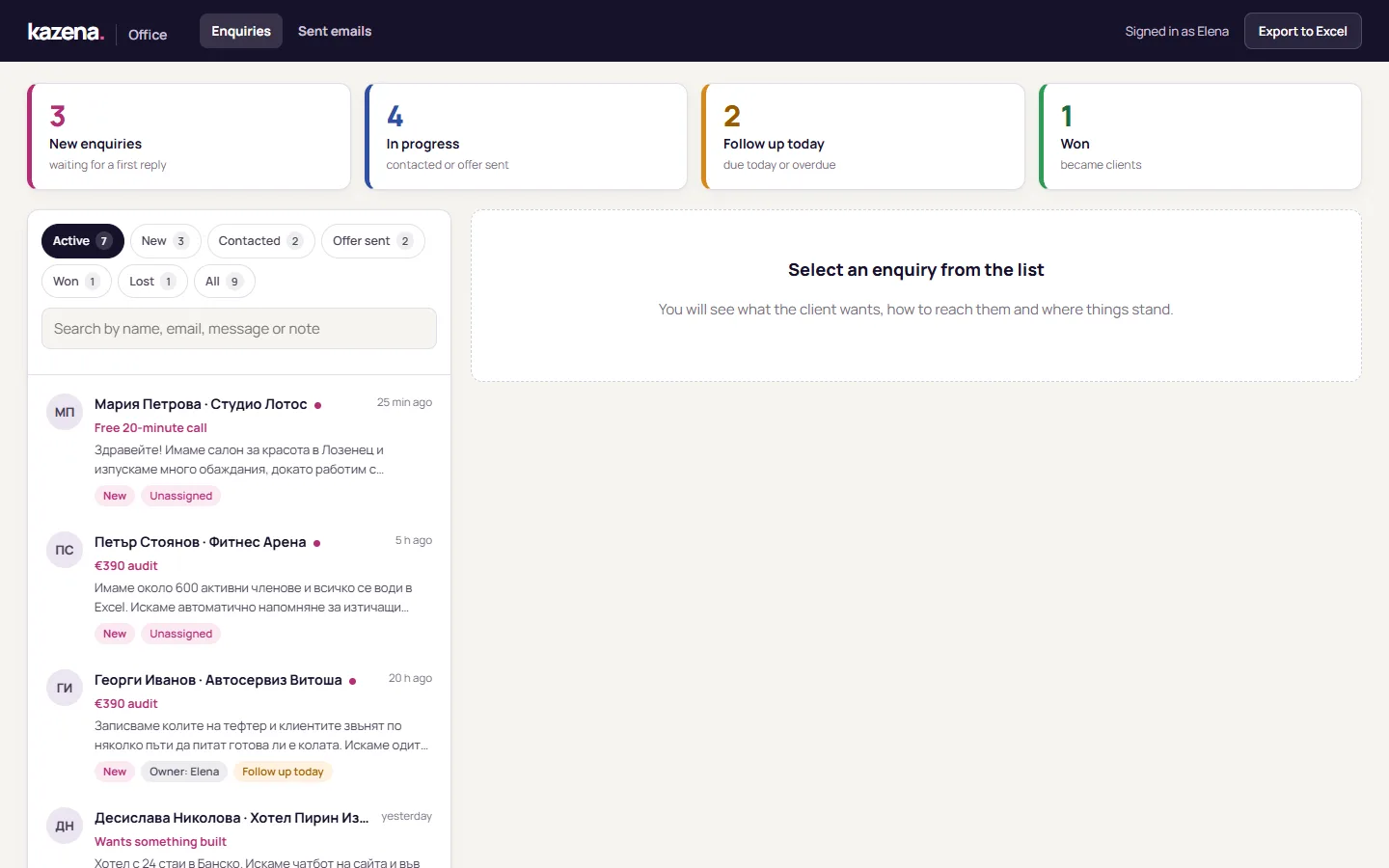Filter the list by the New chip

coord(165,241)
